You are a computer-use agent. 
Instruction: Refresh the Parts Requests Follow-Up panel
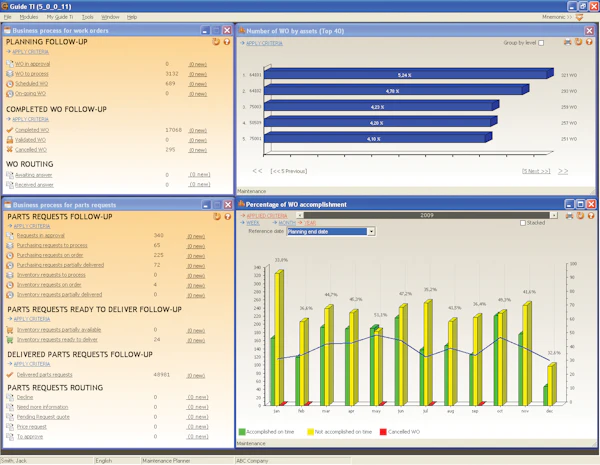click(x=217, y=217)
